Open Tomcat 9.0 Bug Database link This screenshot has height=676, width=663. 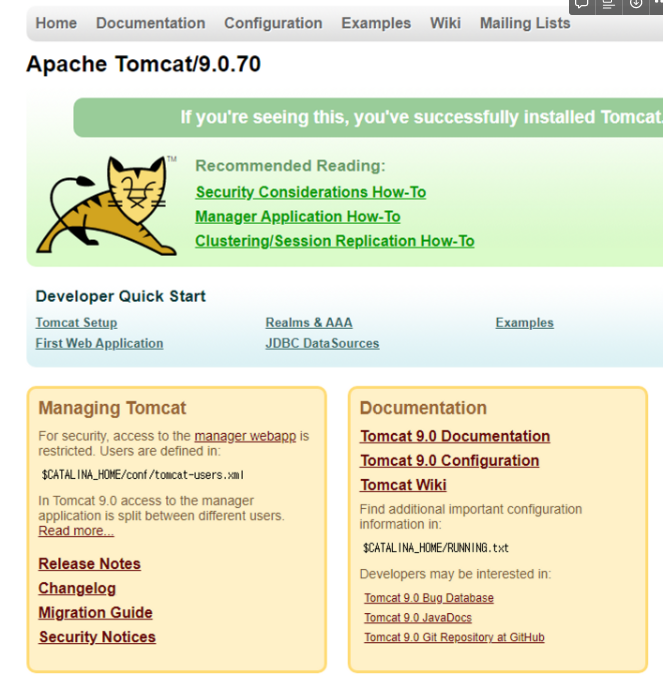429,598
